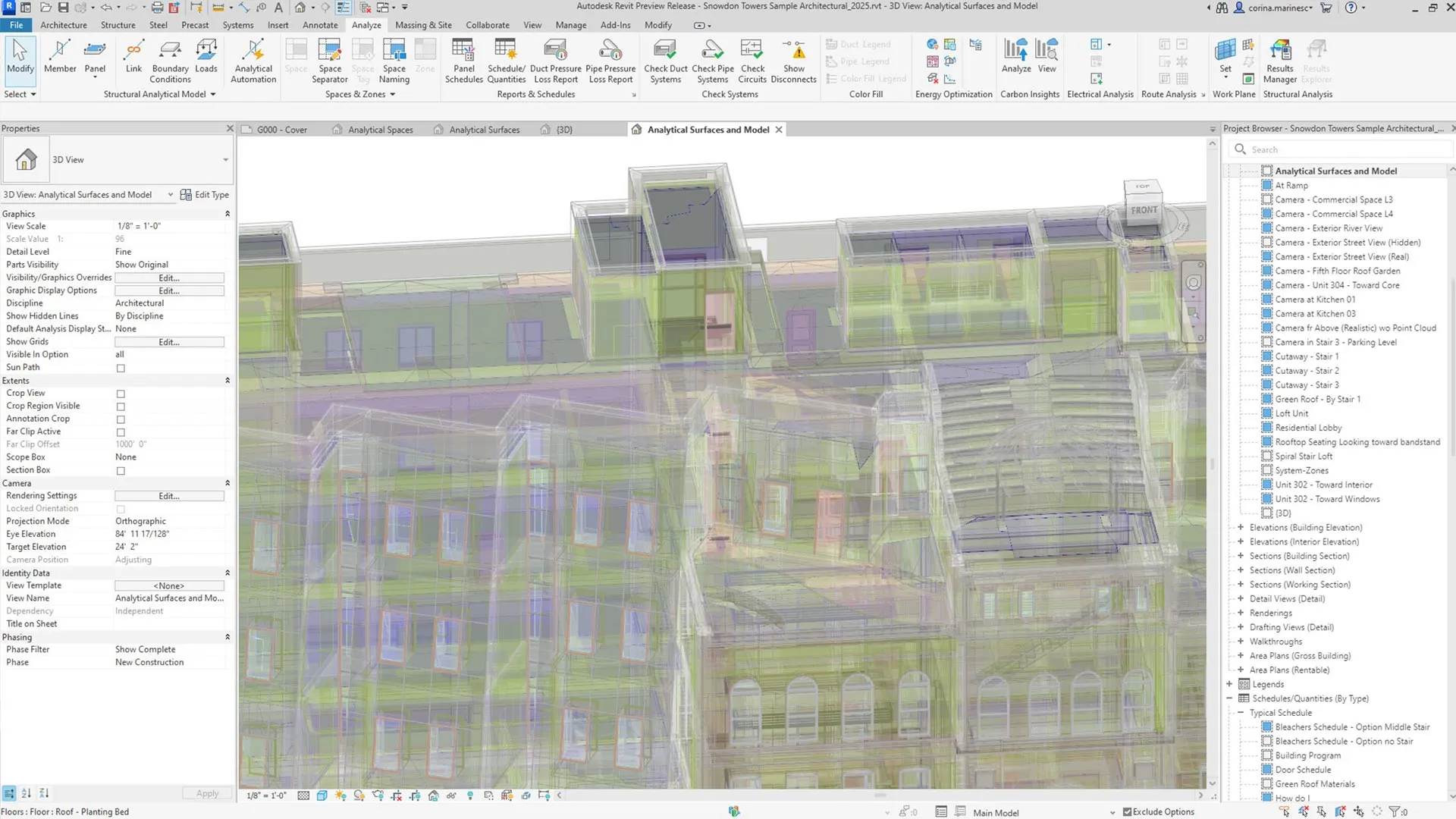Viewport: 1456px width, 819px height.
Task: Click the Edit Type button
Action: tap(205, 195)
